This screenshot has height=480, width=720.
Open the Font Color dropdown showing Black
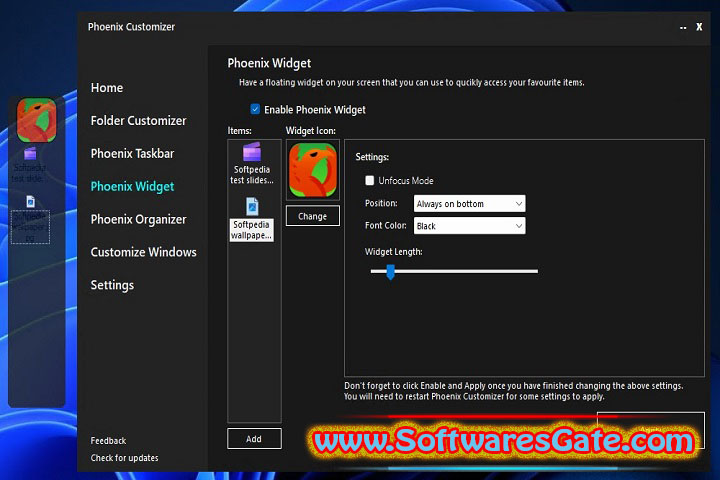click(x=469, y=226)
